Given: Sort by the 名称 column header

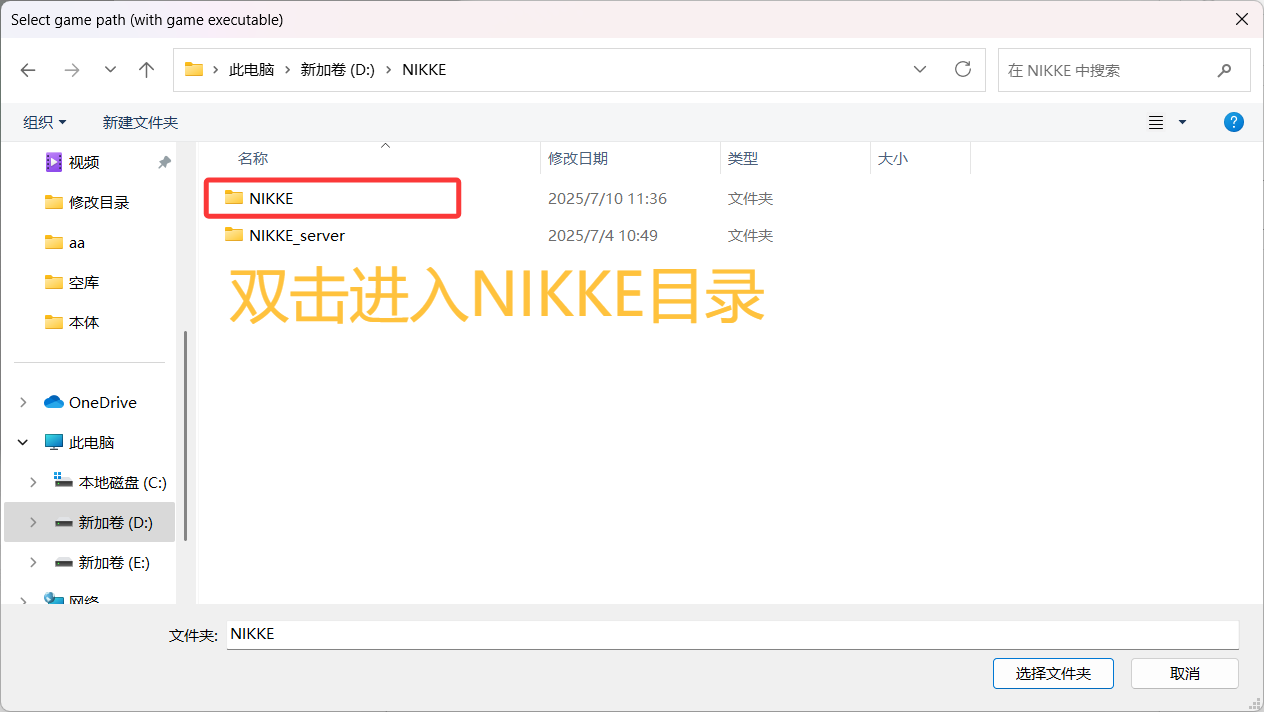Looking at the screenshot, I should click(253, 158).
